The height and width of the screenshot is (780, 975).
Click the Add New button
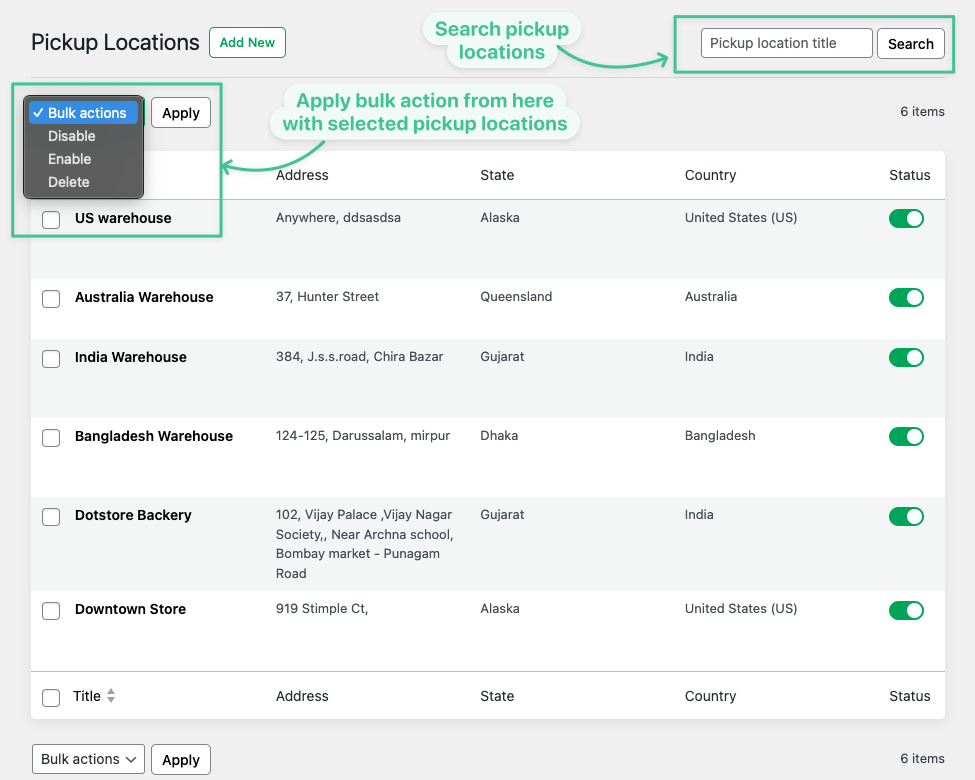pyautogui.click(x=247, y=43)
